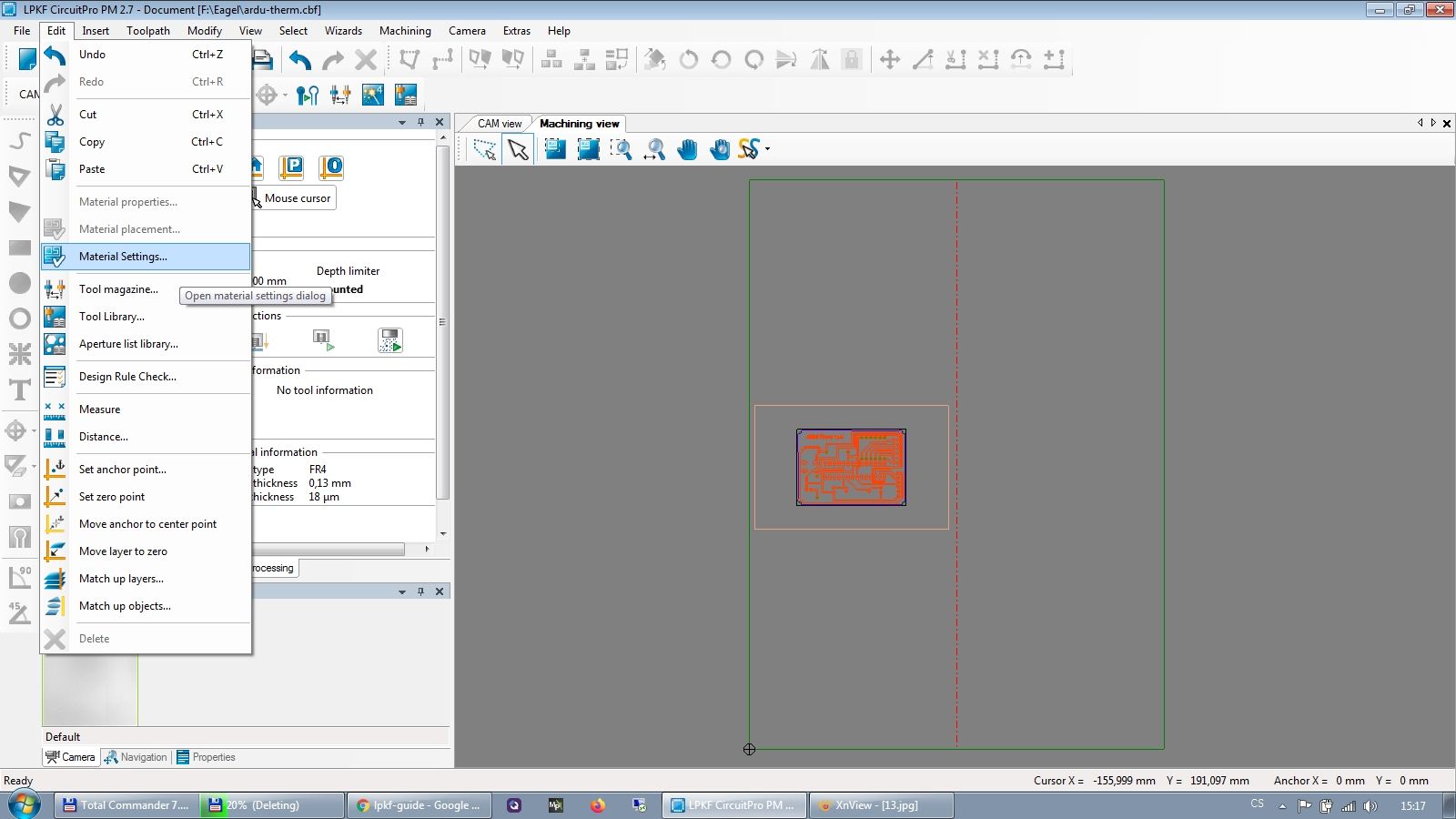Click the processing tab button below panel
Viewport: 1456px width, 819px height.
[x=276, y=568]
